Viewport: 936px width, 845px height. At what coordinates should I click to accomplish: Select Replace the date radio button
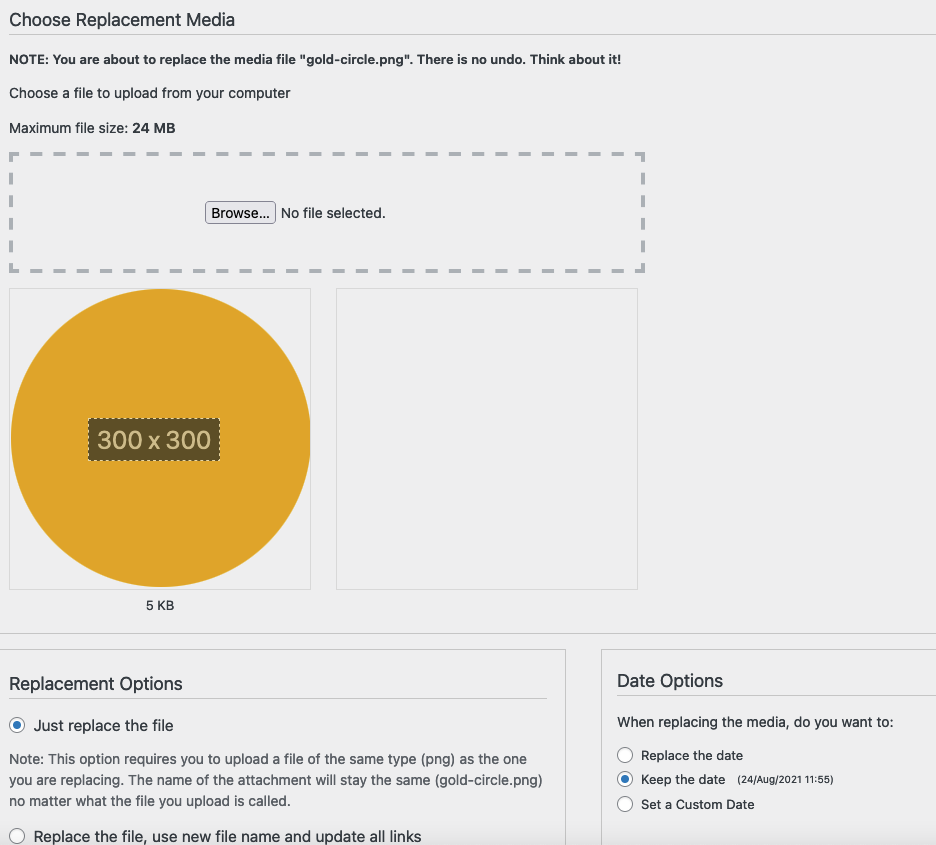[x=625, y=755]
